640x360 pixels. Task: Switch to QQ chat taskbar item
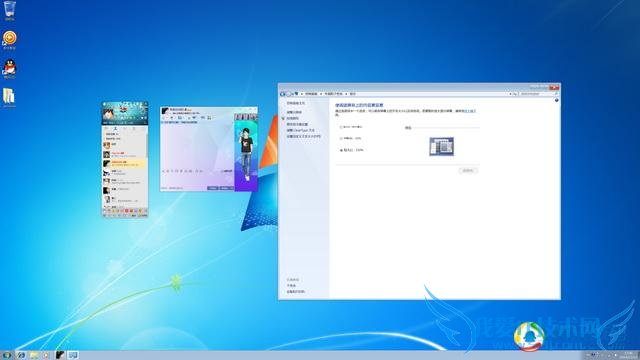(60, 355)
